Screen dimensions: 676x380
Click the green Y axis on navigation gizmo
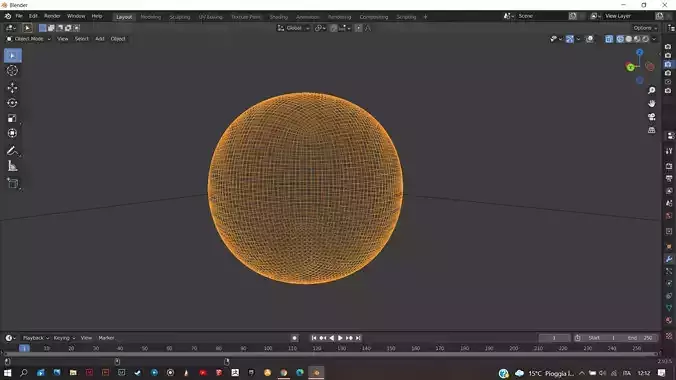pos(630,67)
